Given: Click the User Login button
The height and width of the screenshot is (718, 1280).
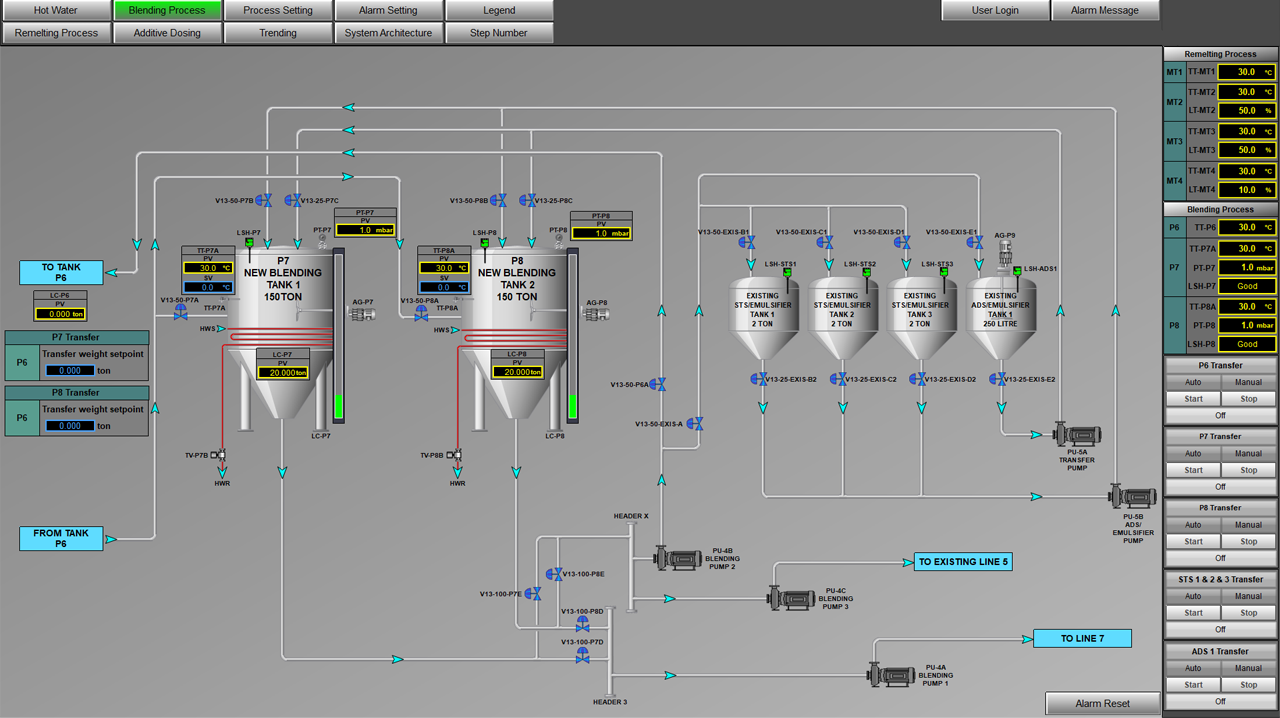Looking at the screenshot, I should click(995, 10).
